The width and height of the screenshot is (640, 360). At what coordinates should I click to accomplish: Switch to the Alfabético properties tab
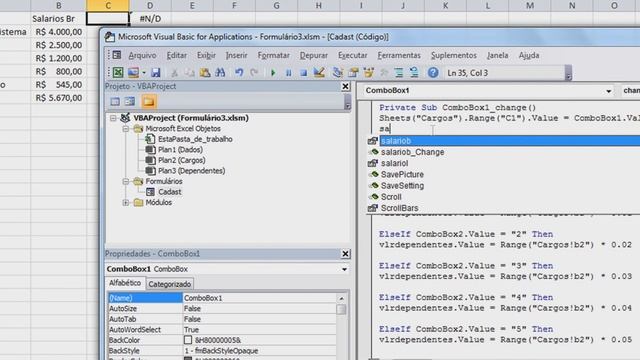(125, 283)
